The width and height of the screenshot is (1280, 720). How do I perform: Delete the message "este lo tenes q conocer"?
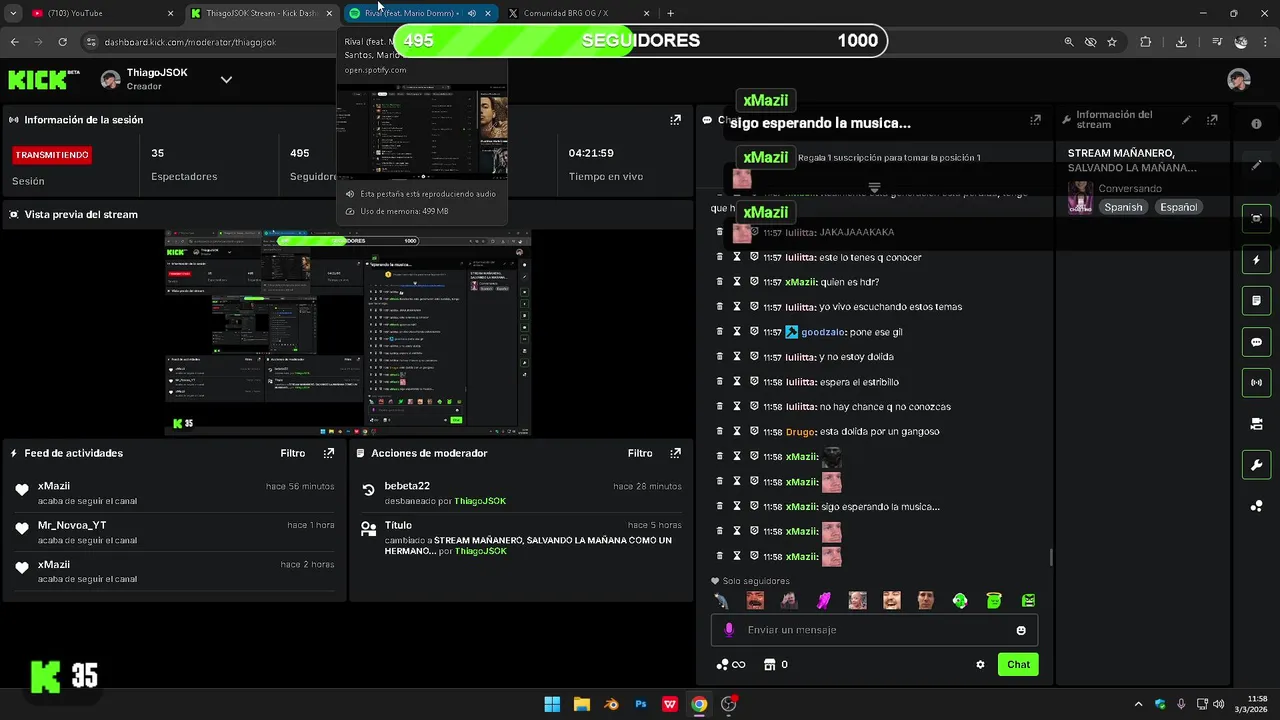(x=720, y=257)
